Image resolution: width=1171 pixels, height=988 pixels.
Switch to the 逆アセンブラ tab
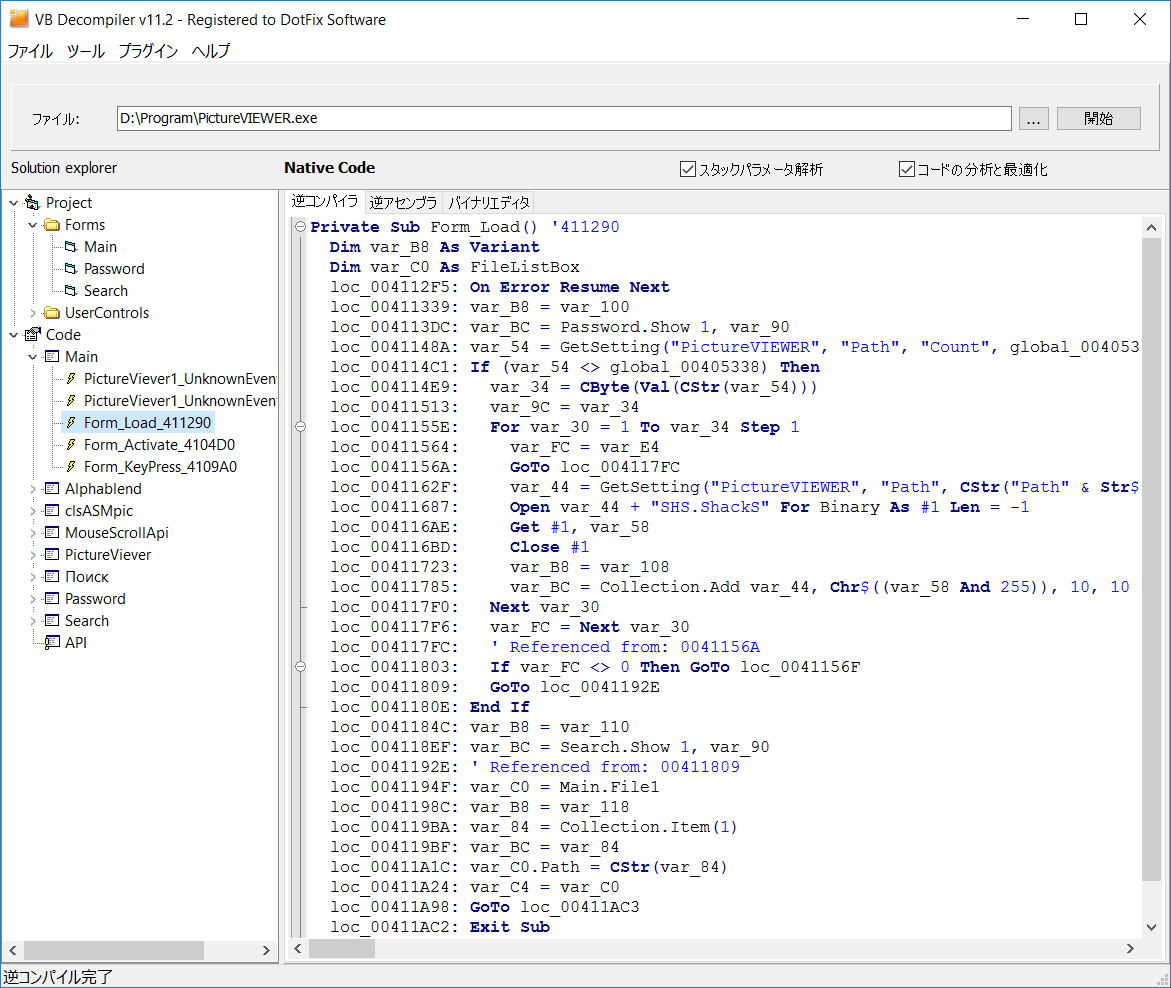[403, 202]
